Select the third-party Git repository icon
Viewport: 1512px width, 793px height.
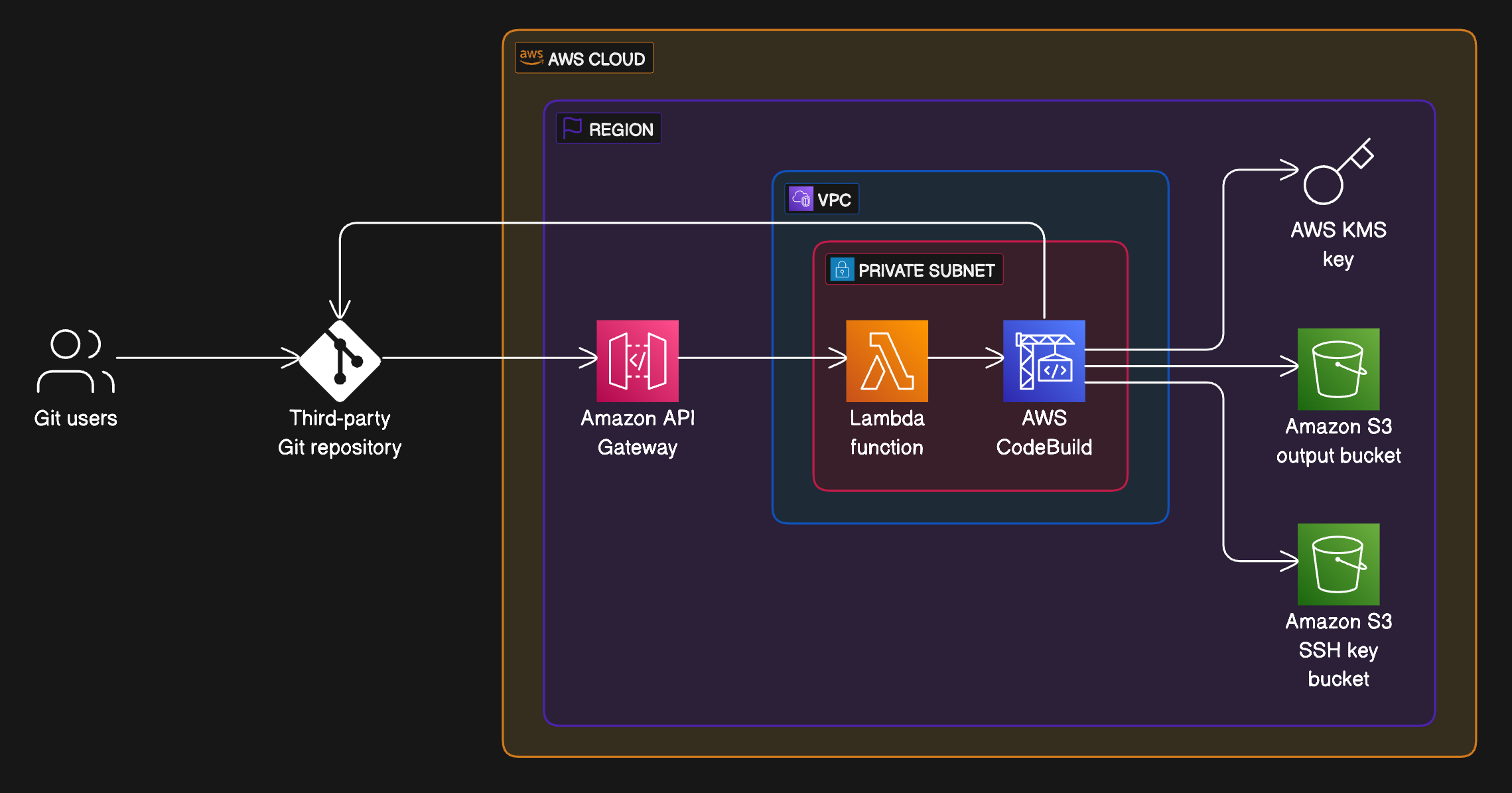tap(340, 362)
